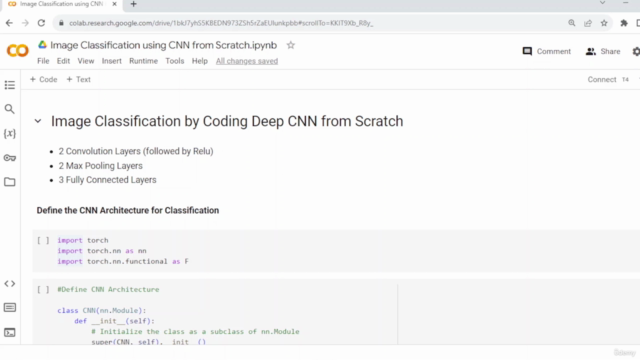This screenshot has width=640, height=360.
Task: Click browser zoom magnifier icon in address bar
Action: coord(571,23)
